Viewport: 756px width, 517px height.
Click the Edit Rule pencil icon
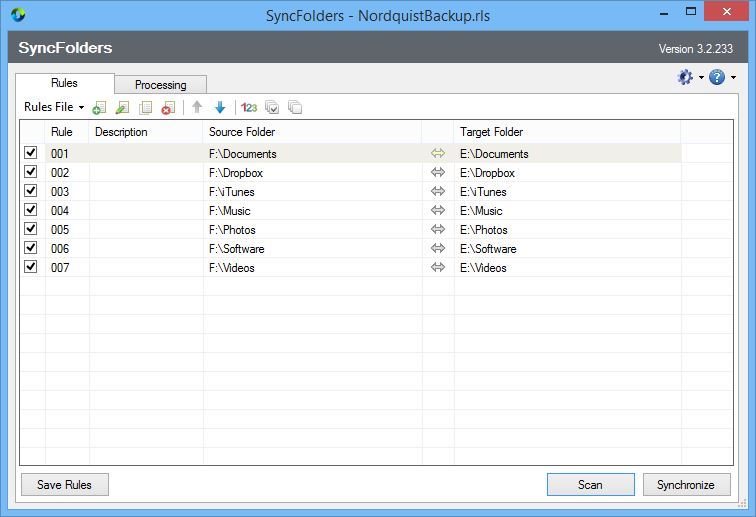pos(122,108)
